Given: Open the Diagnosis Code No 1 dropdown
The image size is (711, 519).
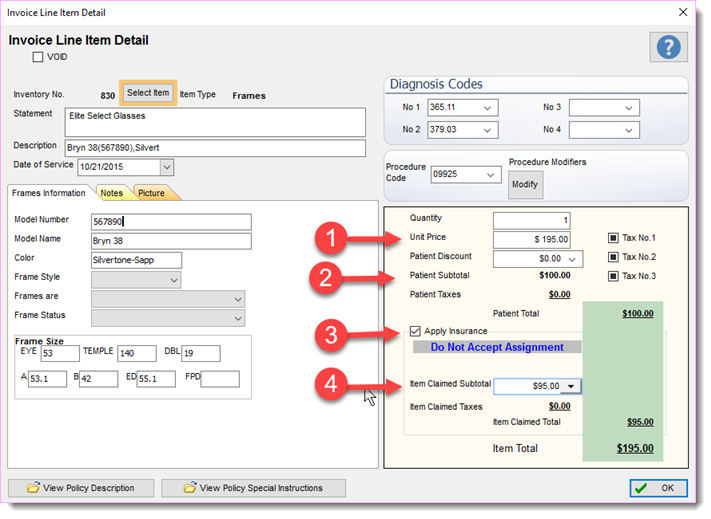Looking at the screenshot, I should coord(487,108).
